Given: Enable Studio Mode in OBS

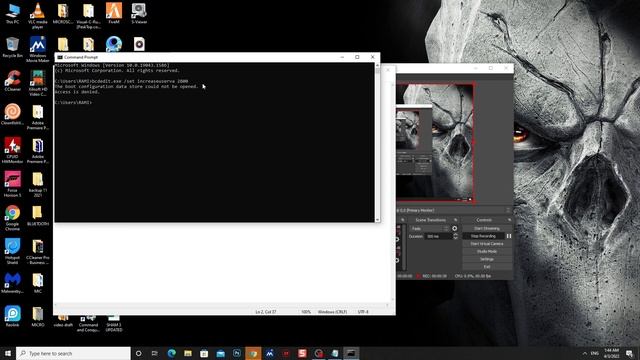Looking at the screenshot, I should (x=487, y=251).
